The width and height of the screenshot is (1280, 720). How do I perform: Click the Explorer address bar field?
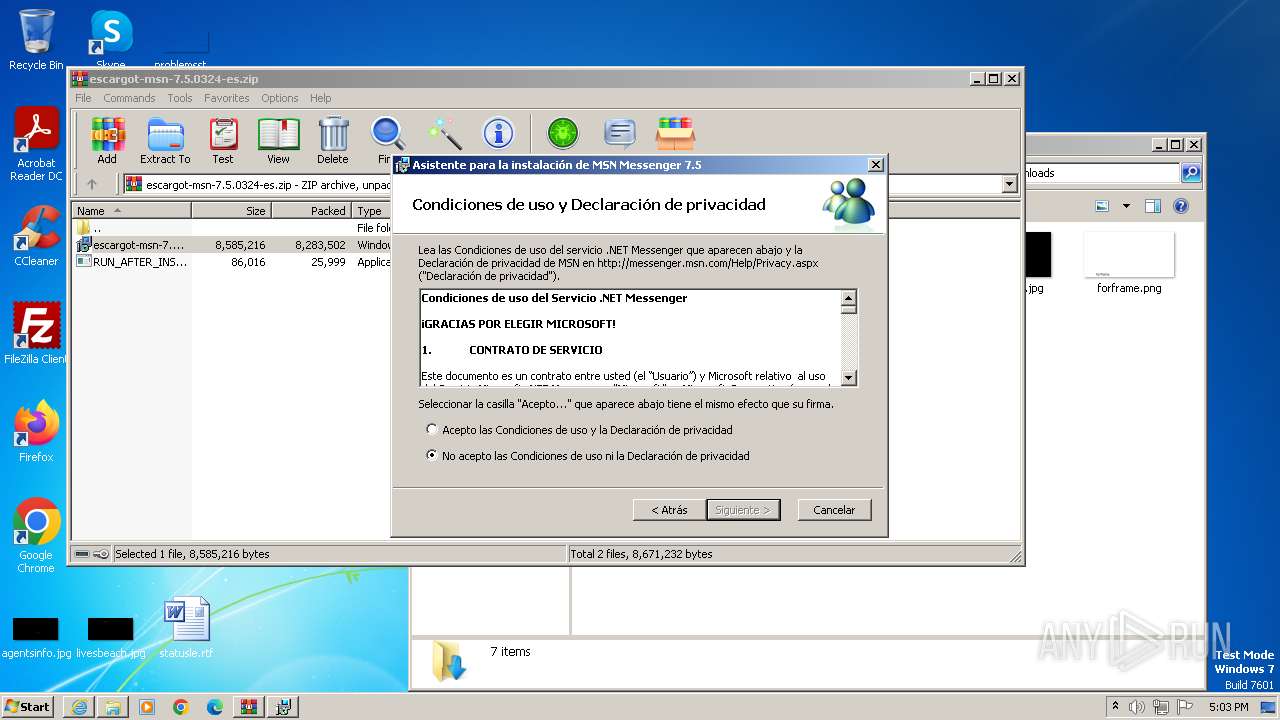1100,173
